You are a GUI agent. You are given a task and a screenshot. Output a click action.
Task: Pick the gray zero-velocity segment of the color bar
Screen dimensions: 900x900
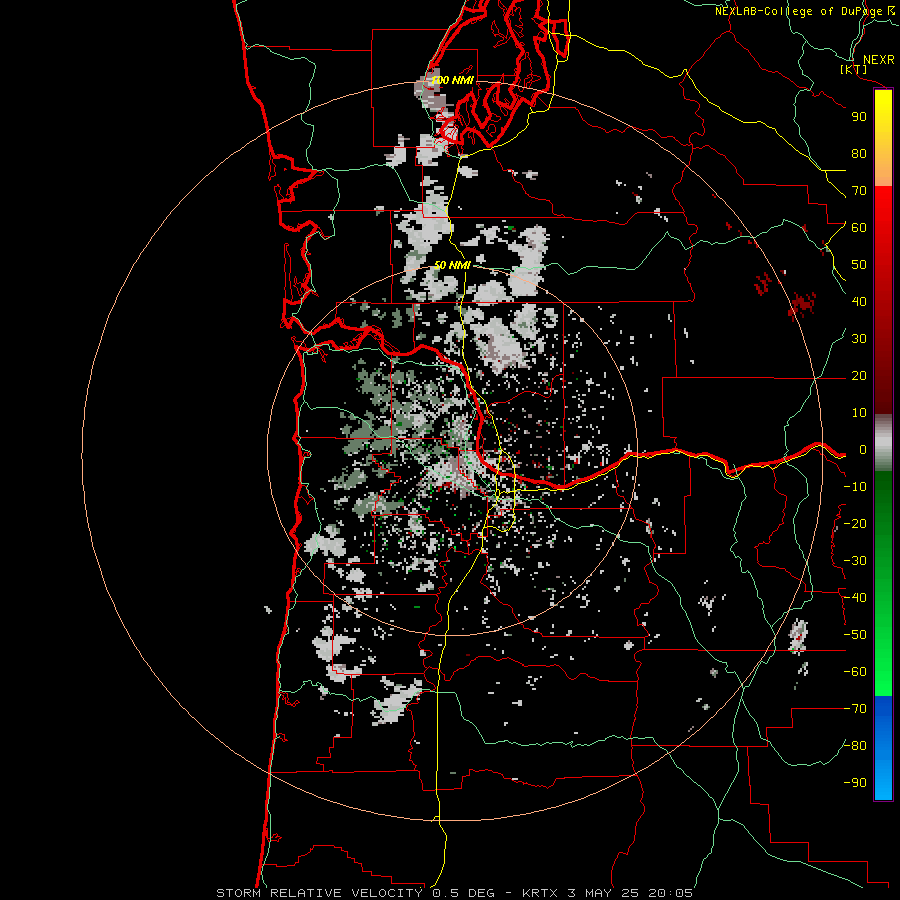pyautogui.click(x=883, y=443)
